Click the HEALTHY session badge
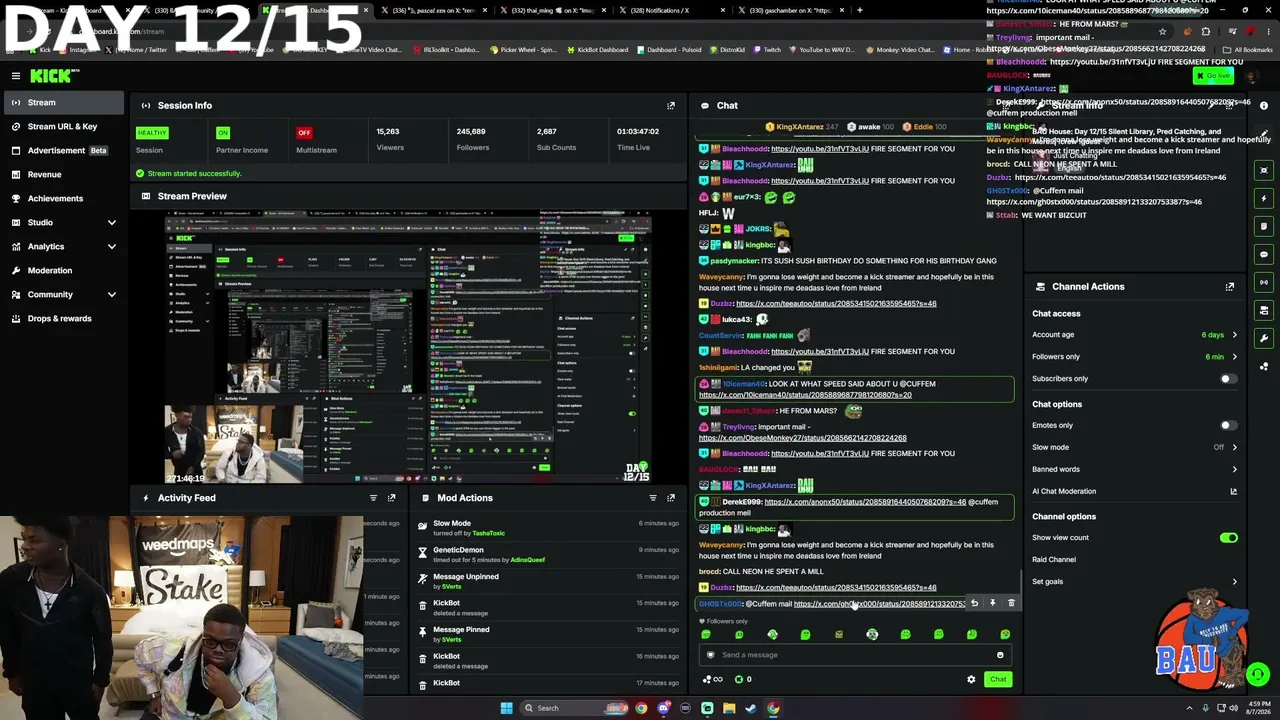1280x720 pixels. [152, 132]
